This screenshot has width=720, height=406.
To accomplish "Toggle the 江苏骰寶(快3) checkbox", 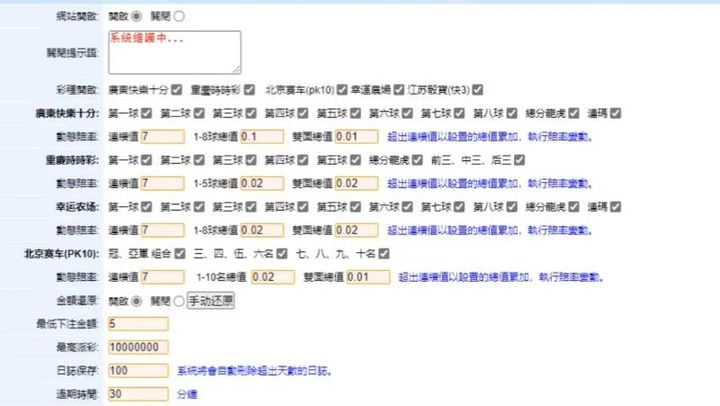I will coord(477,89).
